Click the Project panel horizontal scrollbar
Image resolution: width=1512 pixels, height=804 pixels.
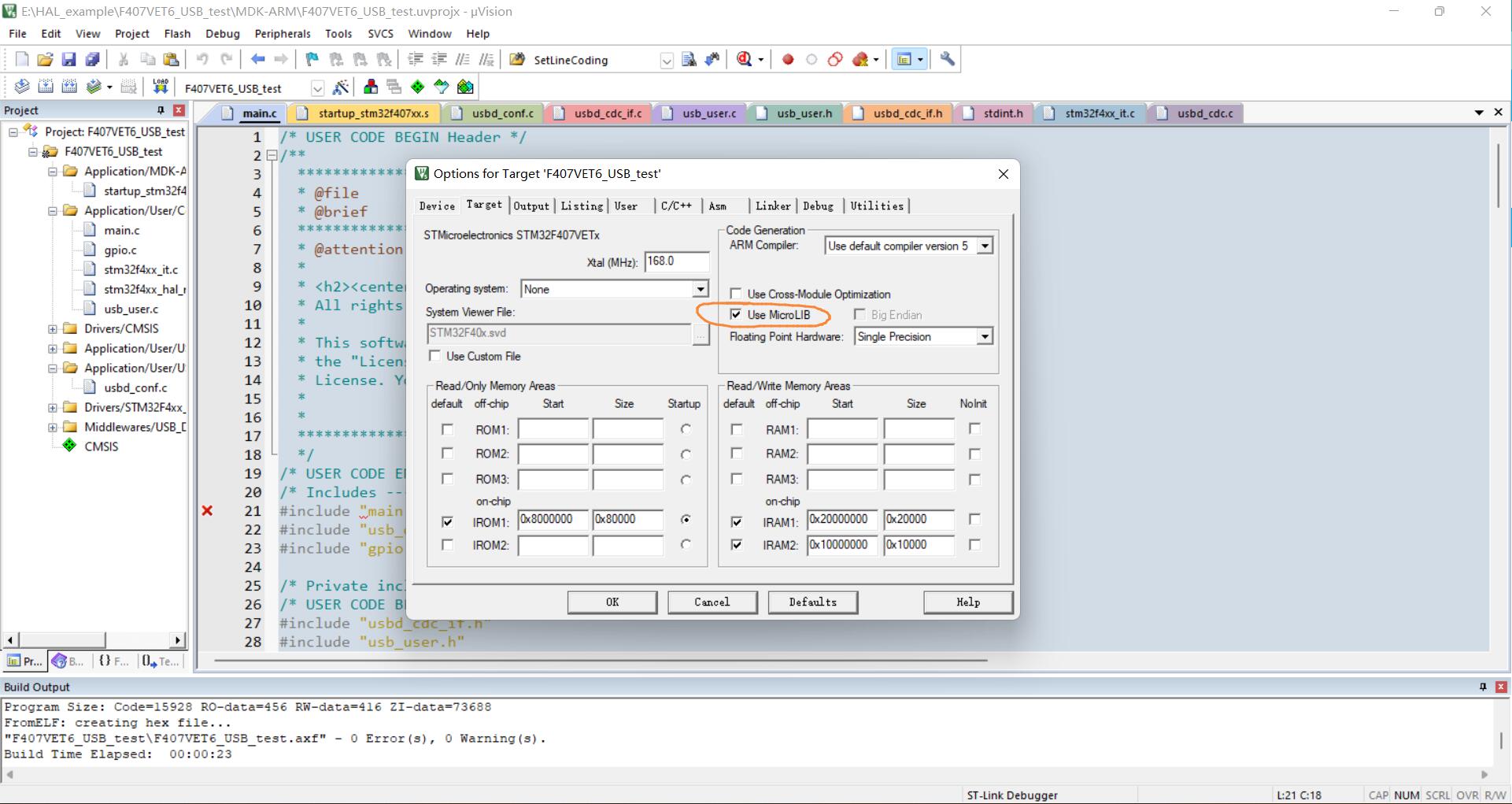[x=94, y=640]
